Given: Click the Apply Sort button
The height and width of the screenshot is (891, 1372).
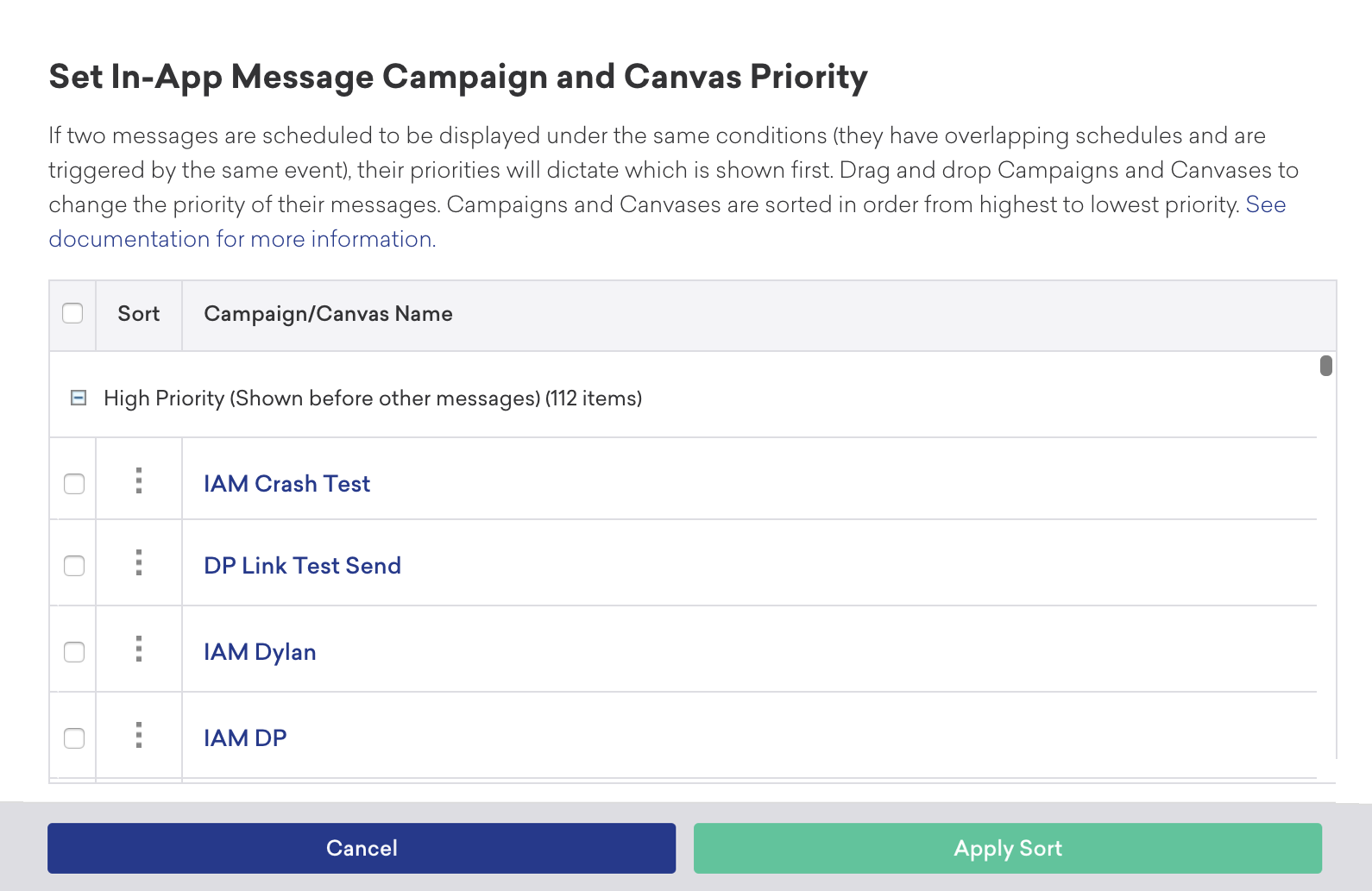Looking at the screenshot, I should pyautogui.click(x=1007, y=848).
